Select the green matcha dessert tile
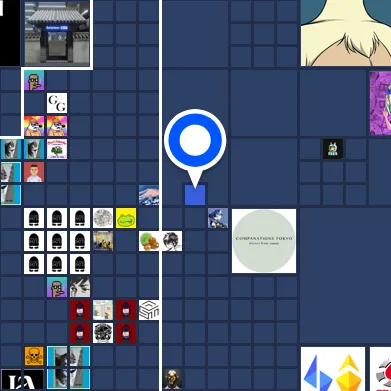This screenshot has width=391, height=391. point(149,241)
